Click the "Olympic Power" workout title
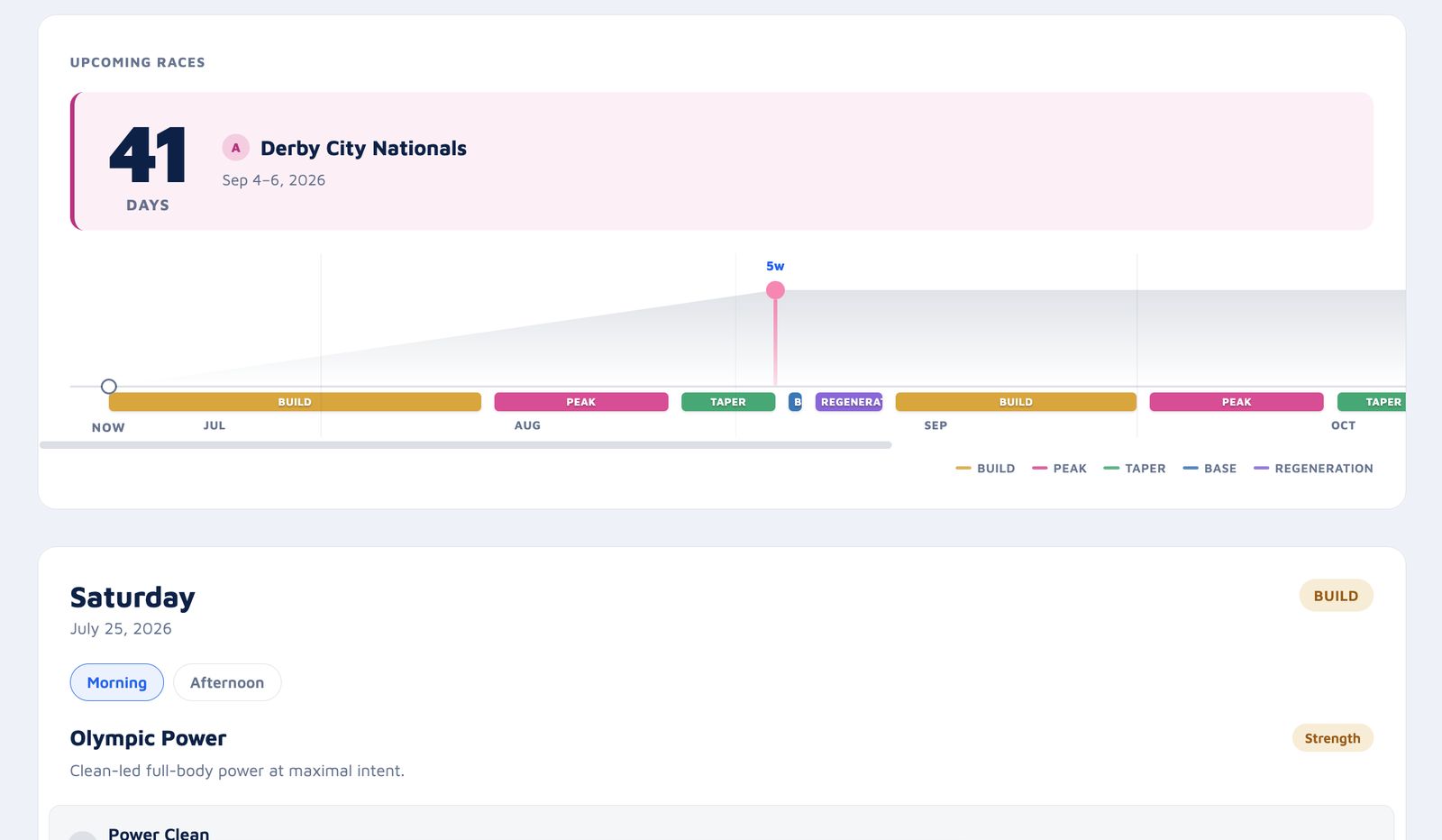Image resolution: width=1442 pixels, height=840 pixels. (x=148, y=738)
